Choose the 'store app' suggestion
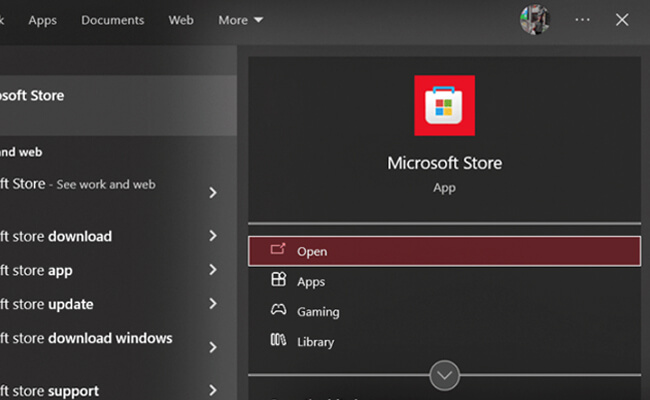 36,270
